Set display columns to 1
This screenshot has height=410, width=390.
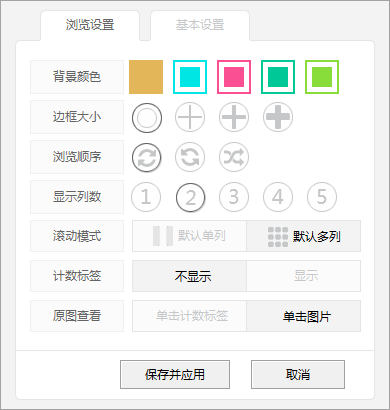click(146, 197)
